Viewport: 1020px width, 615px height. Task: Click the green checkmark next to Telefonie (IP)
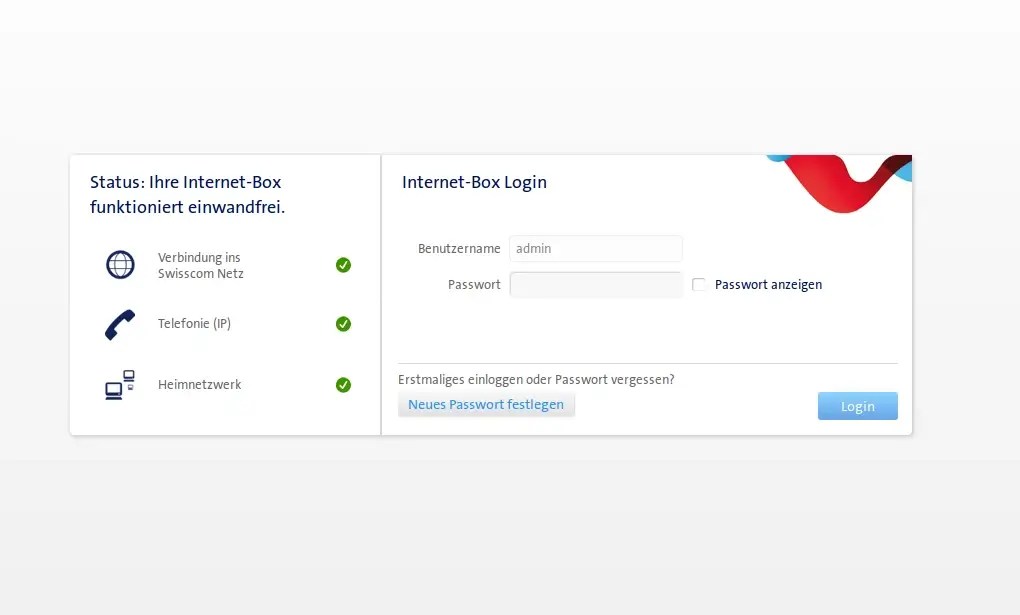click(343, 324)
